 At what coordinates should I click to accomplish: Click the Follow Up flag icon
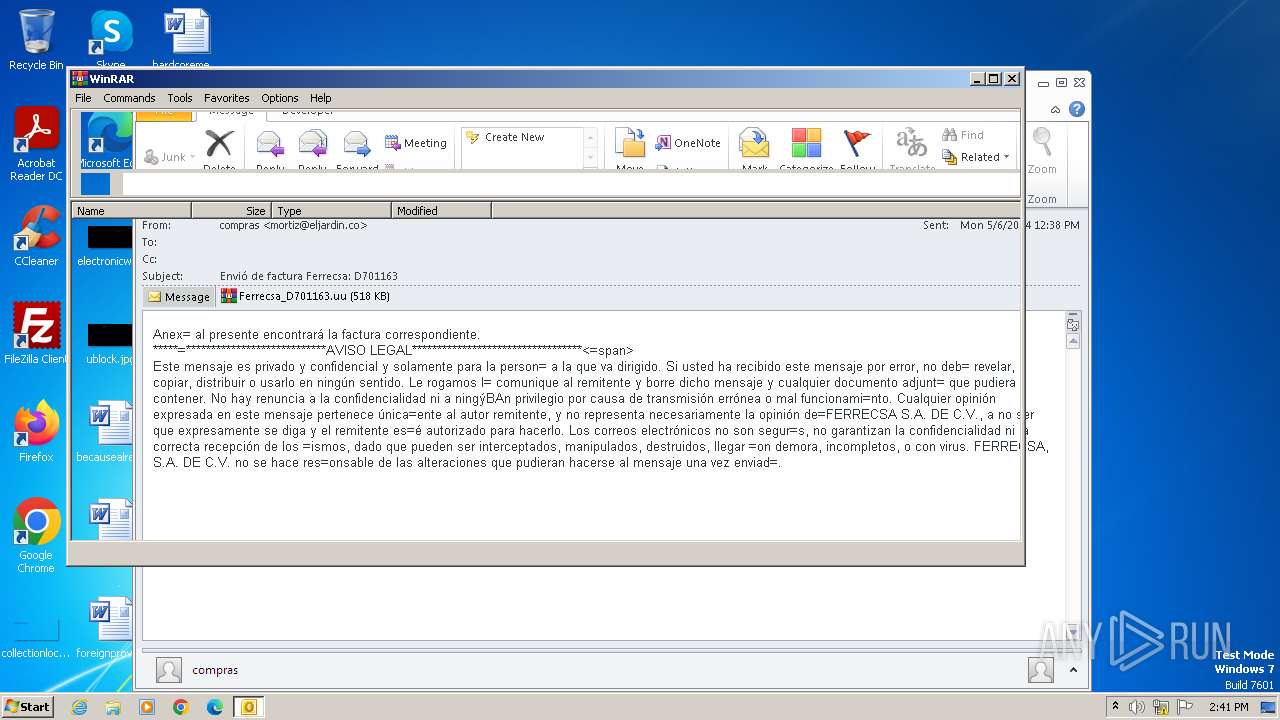857,143
